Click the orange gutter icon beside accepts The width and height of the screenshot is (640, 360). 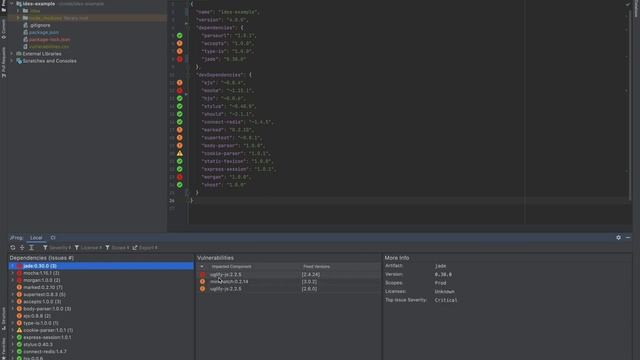(180, 43)
